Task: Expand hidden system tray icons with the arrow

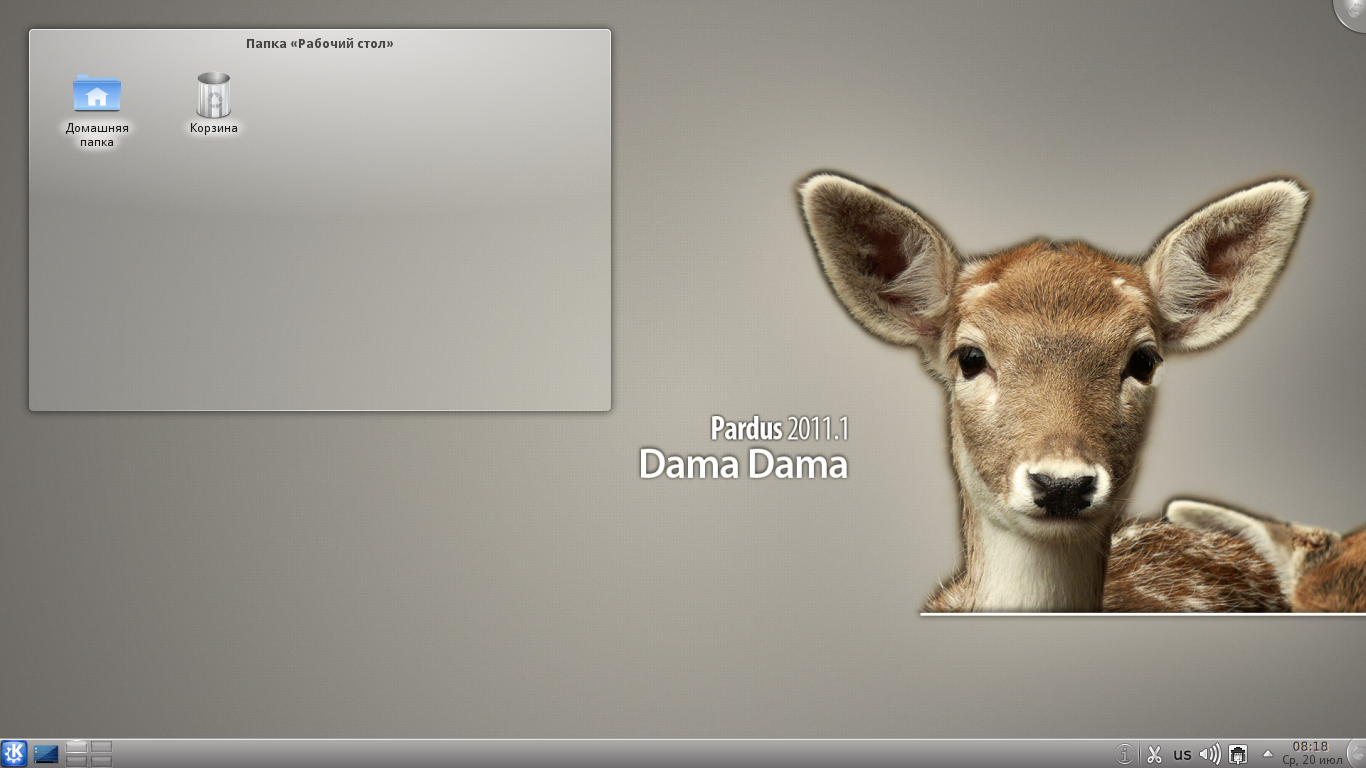Action: (1268, 754)
